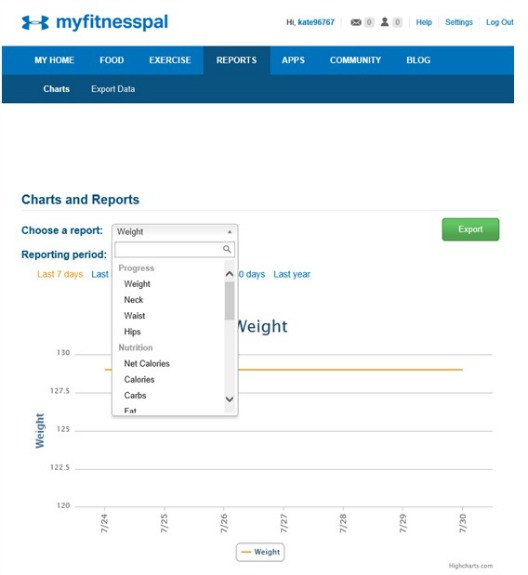The height and width of the screenshot is (575, 528).
Task: Click the green Export button
Action: point(470,229)
